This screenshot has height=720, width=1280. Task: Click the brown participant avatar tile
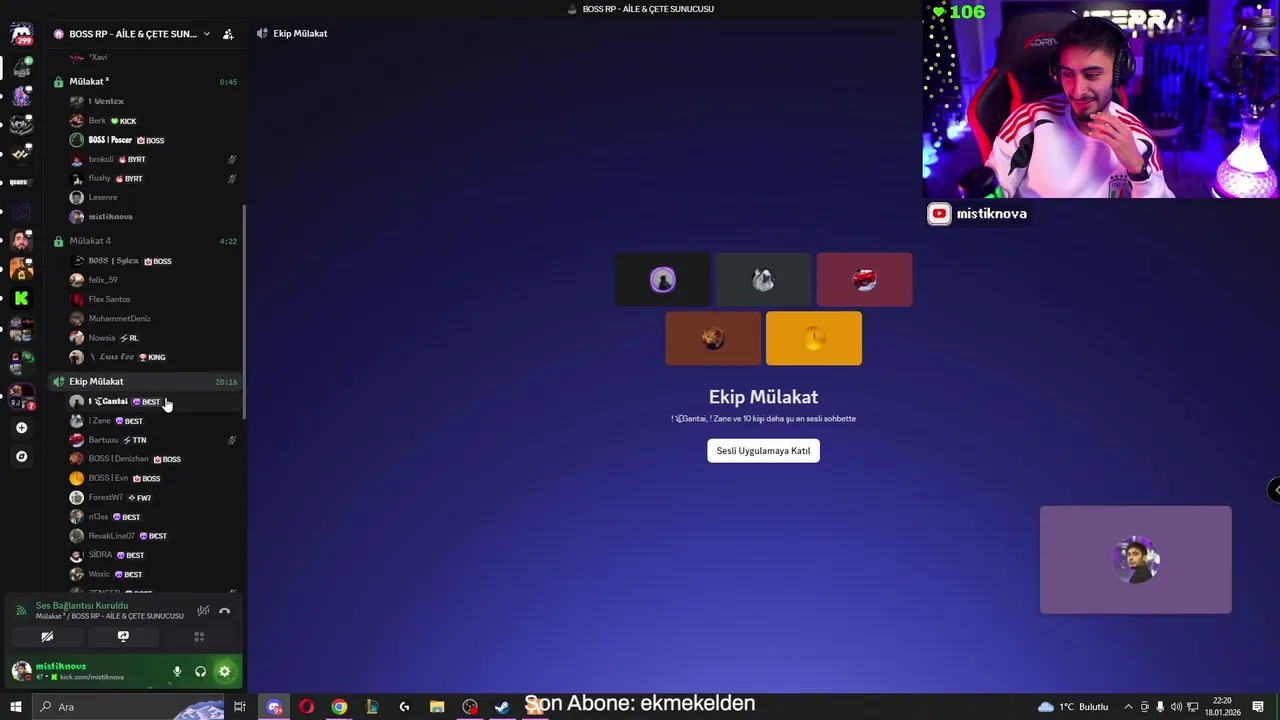click(x=713, y=339)
